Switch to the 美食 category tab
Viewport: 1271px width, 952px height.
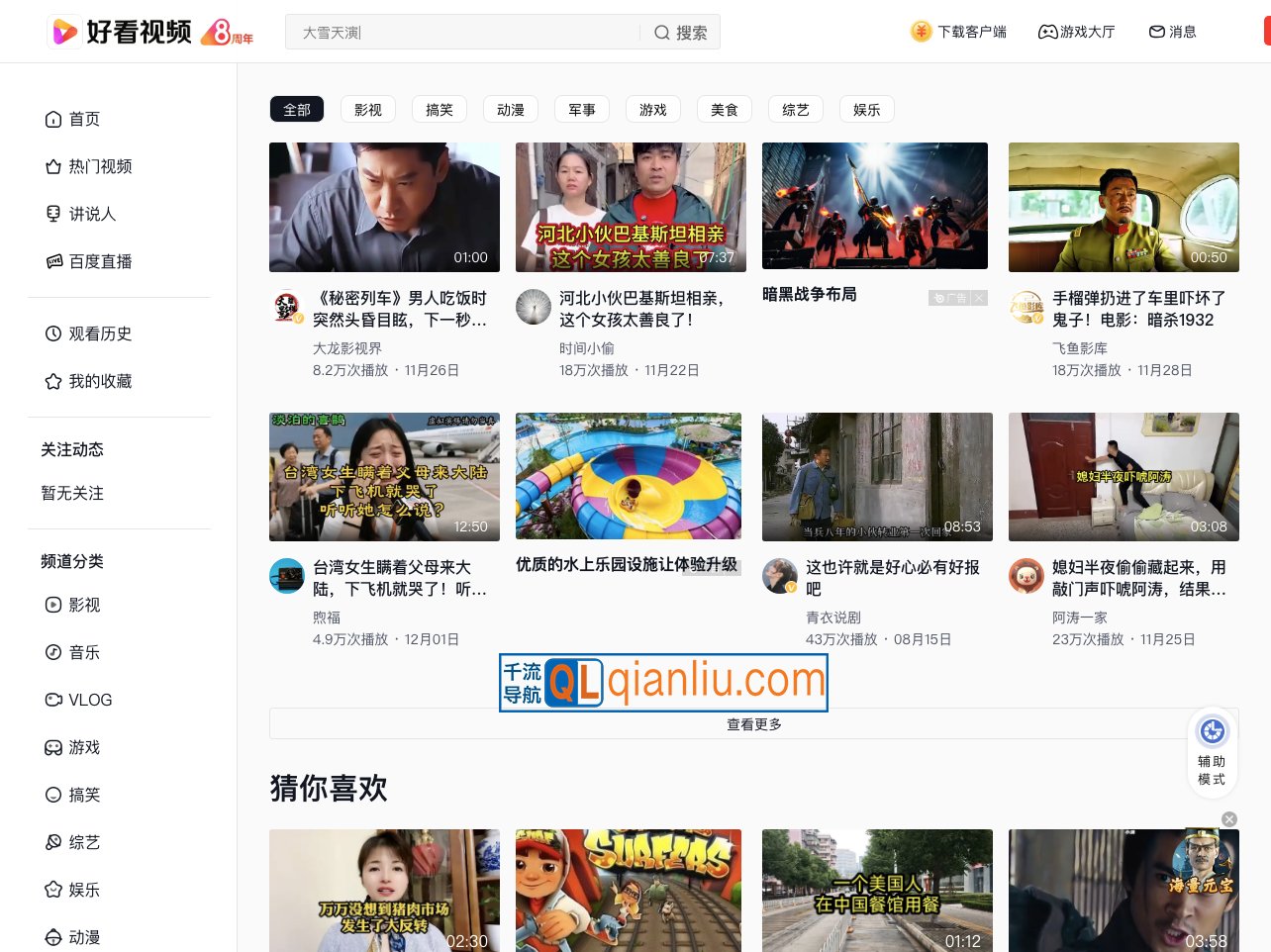coord(724,109)
